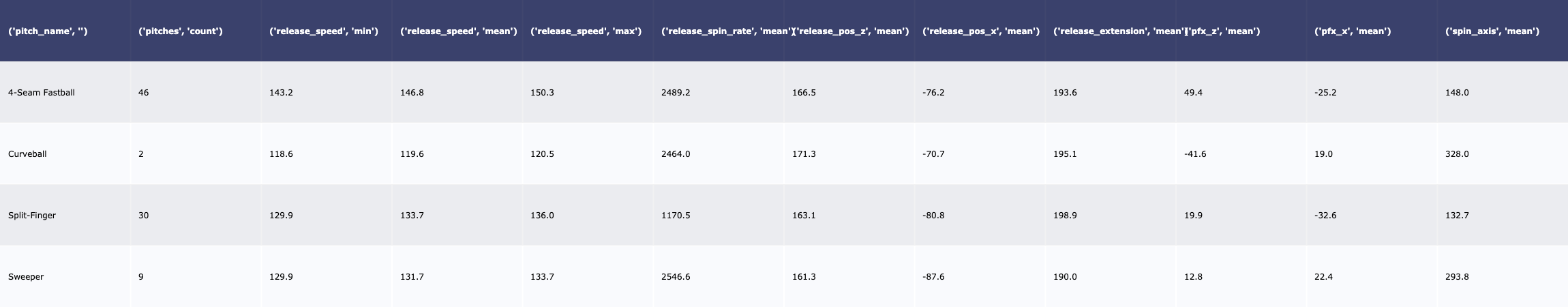Image resolution: width=1568 pixels, height=307 pixels.
Task: Select spin axis value 328.0
Action: tap(1457, 154)
